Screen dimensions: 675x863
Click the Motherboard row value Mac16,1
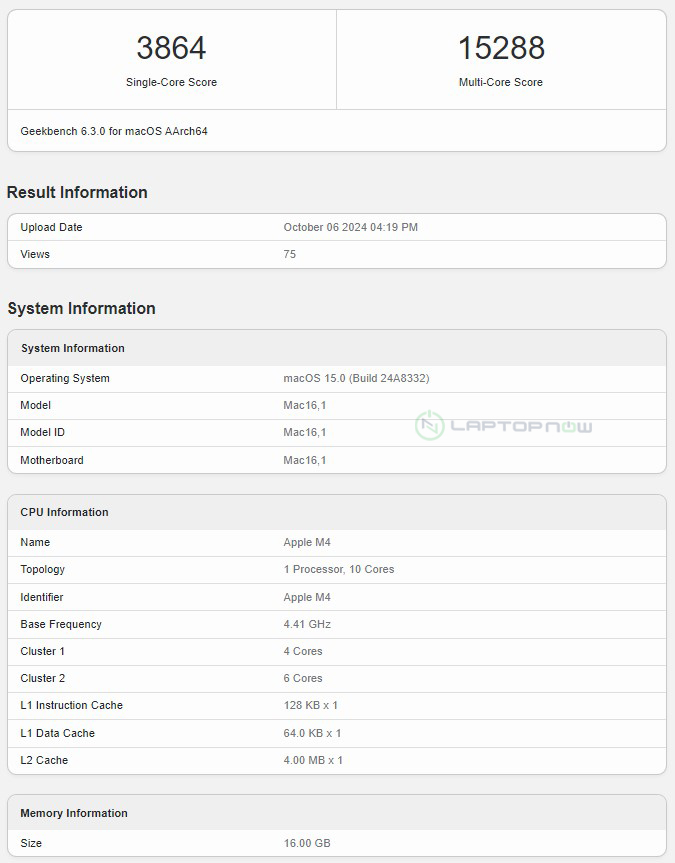click(x=305, y=460)
